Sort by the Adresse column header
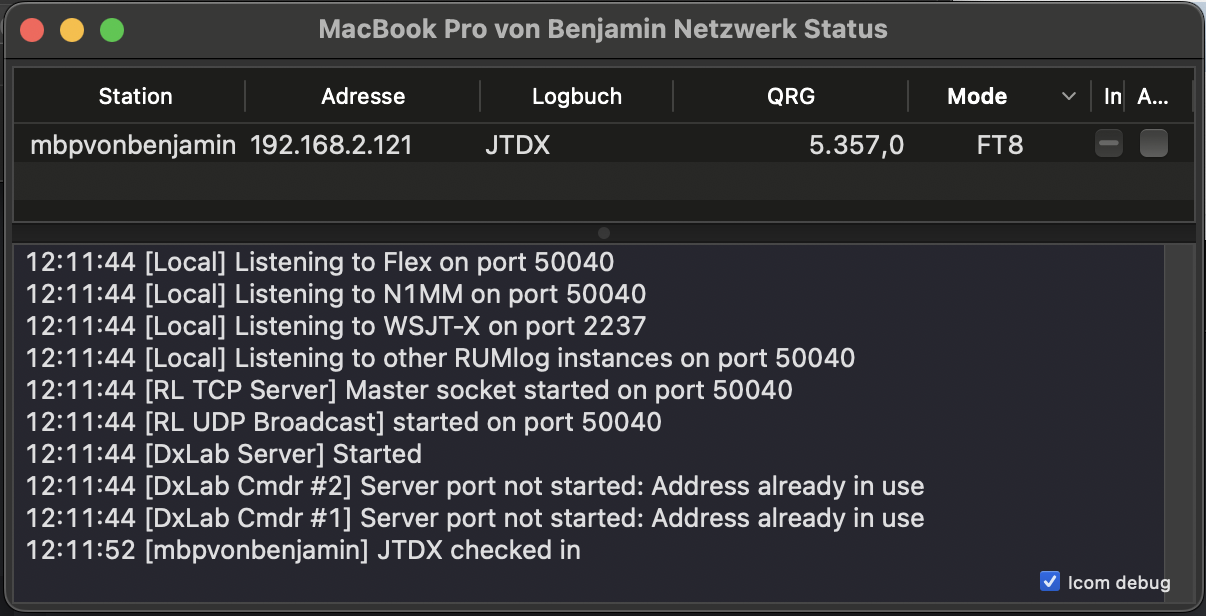 (363, 96)
